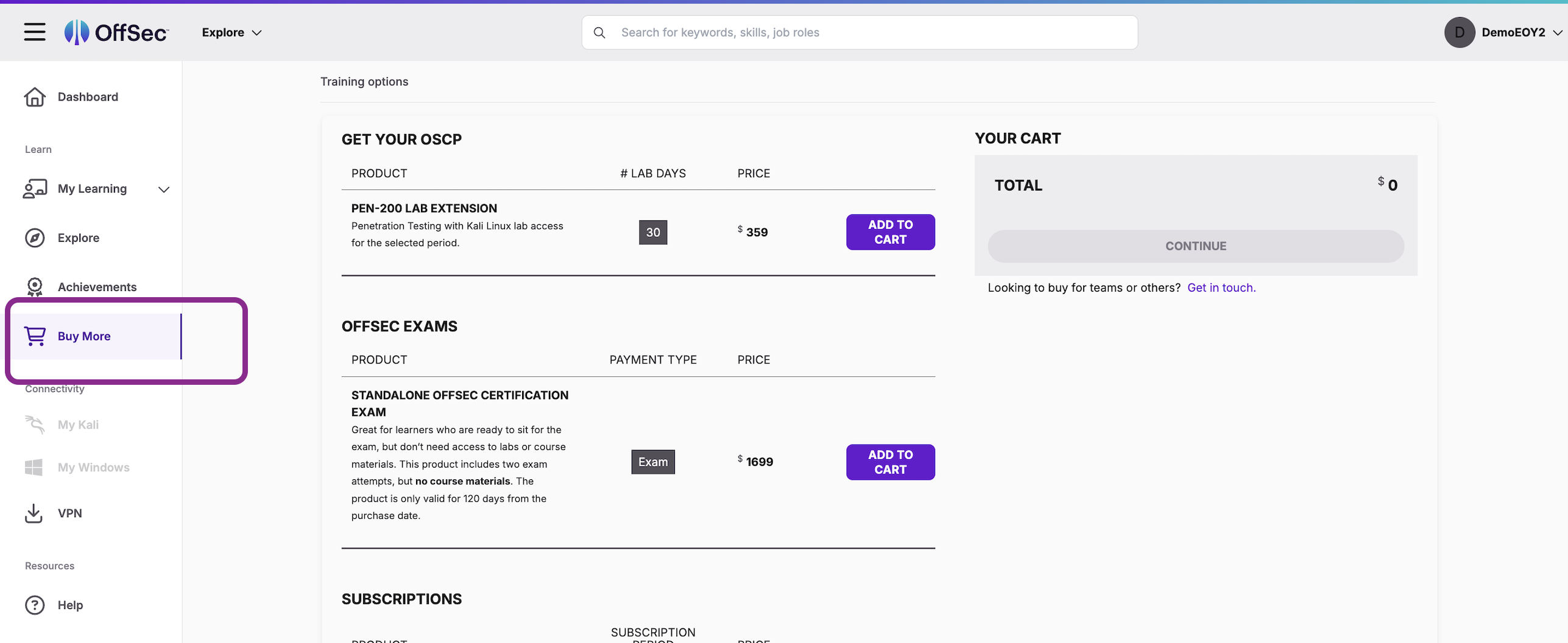Open VPN sidebar item
Image resolution: width=1568 pixels, height=643 pixels.
point(69,513)
